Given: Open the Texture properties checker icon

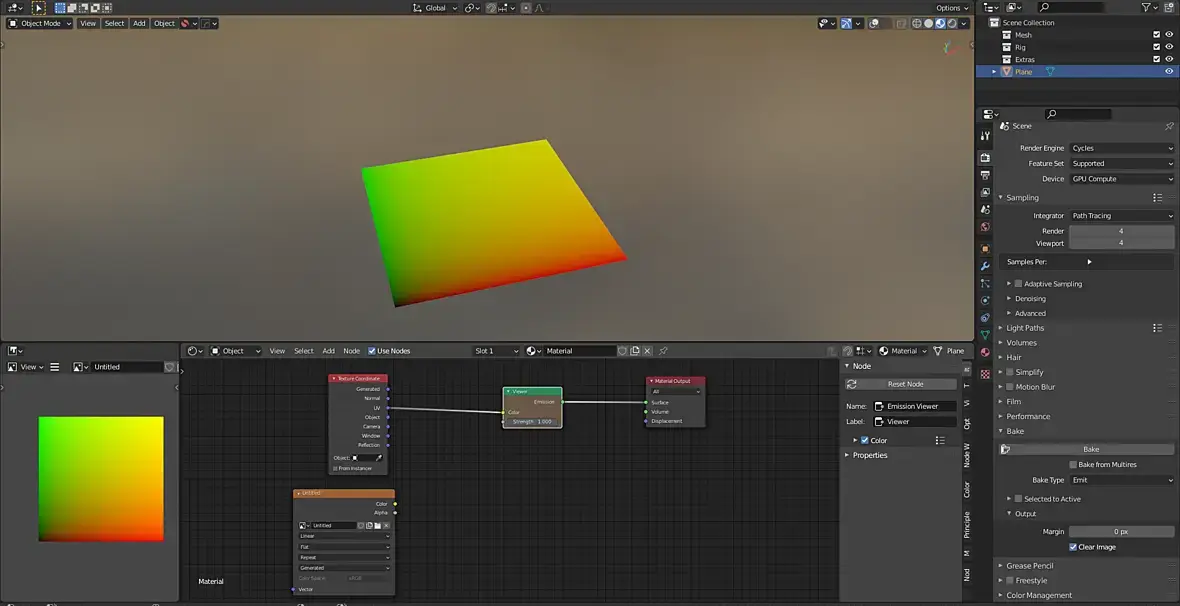Looking at the screenshot, I should point(985,373).
